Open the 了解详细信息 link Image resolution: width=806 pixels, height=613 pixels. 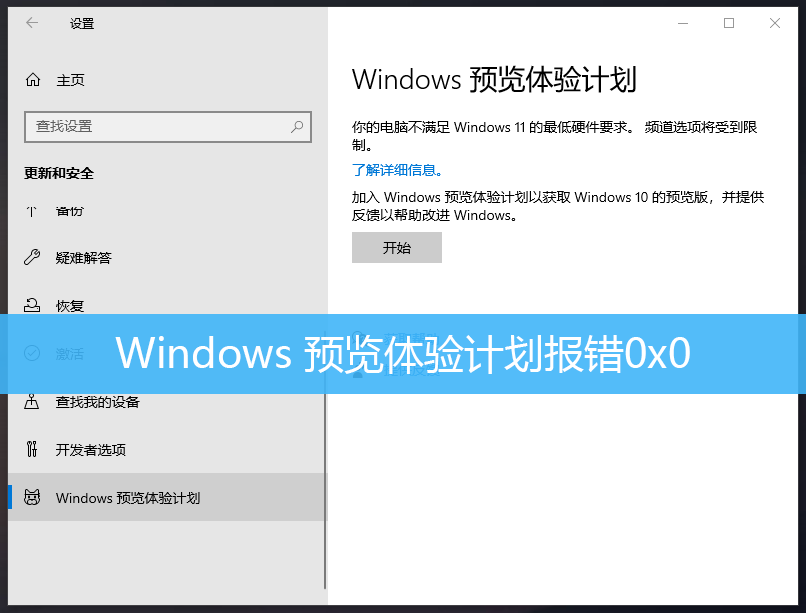tap(397, 170)
